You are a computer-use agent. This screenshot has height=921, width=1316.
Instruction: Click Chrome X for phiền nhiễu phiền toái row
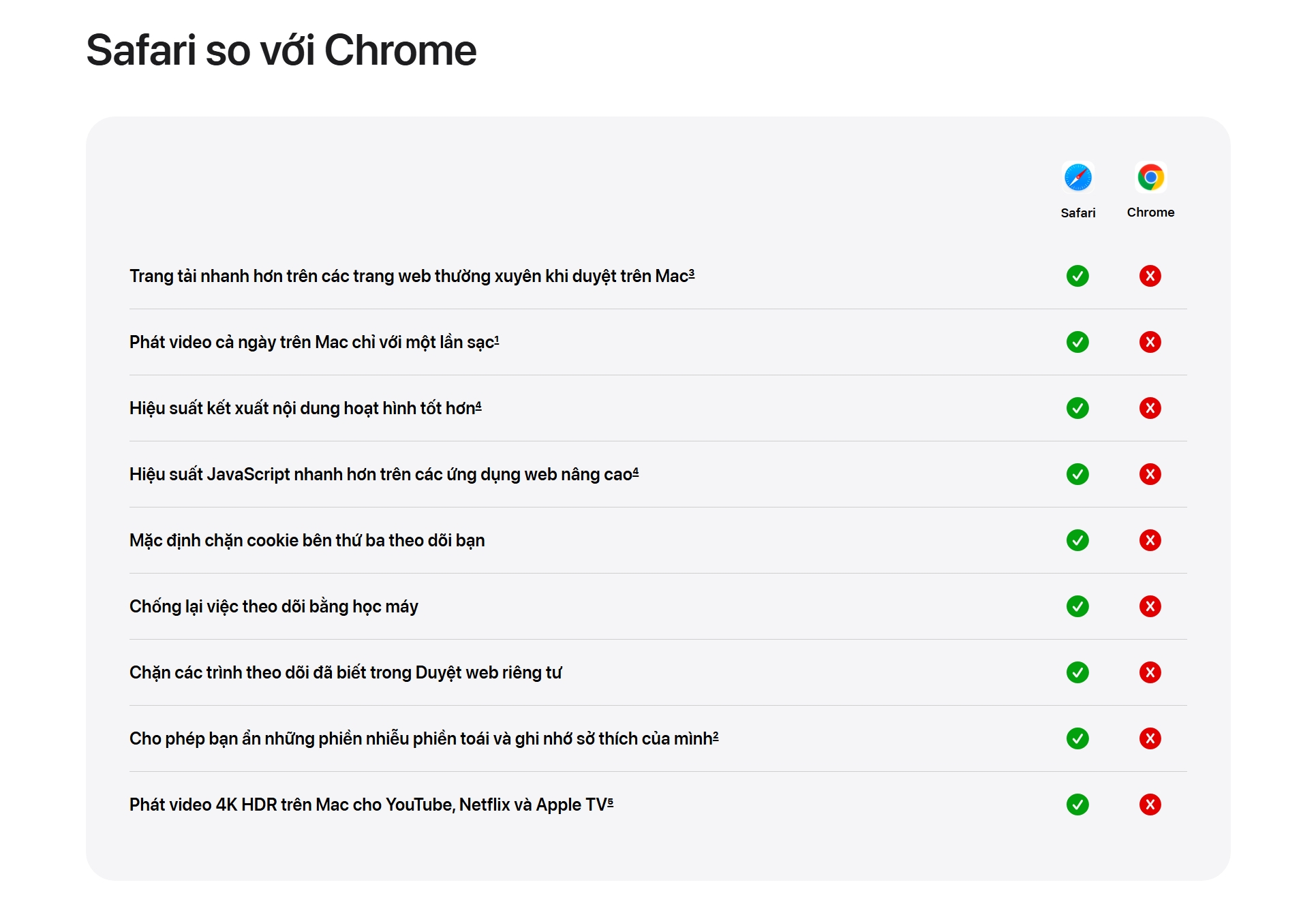tap(1150, 738)
